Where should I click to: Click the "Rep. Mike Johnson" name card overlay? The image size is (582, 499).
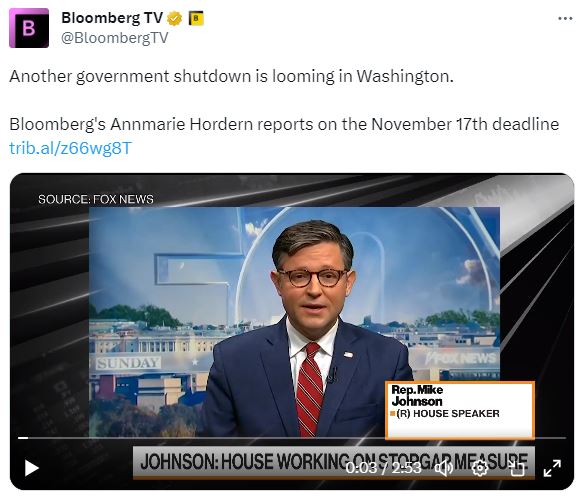click(460, 410)
